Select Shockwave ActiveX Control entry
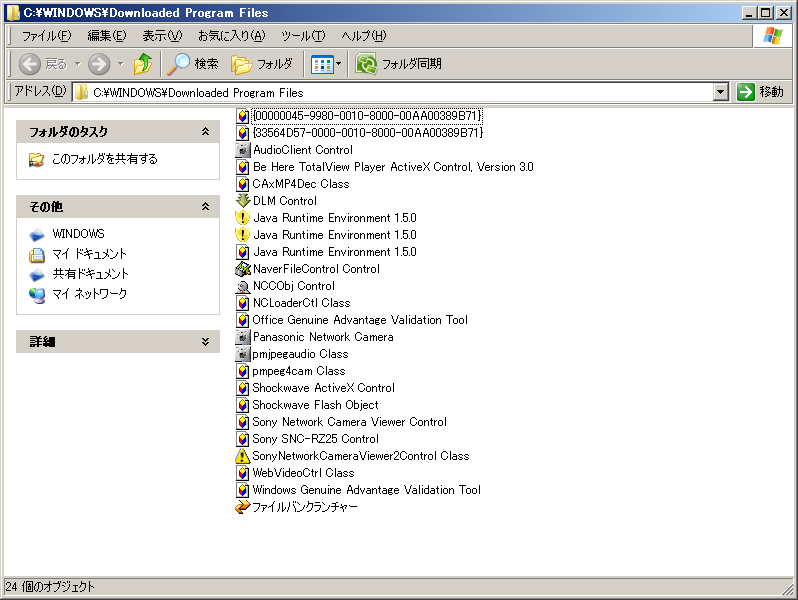This screenshot has width=798, height=600. coord(316,388)
